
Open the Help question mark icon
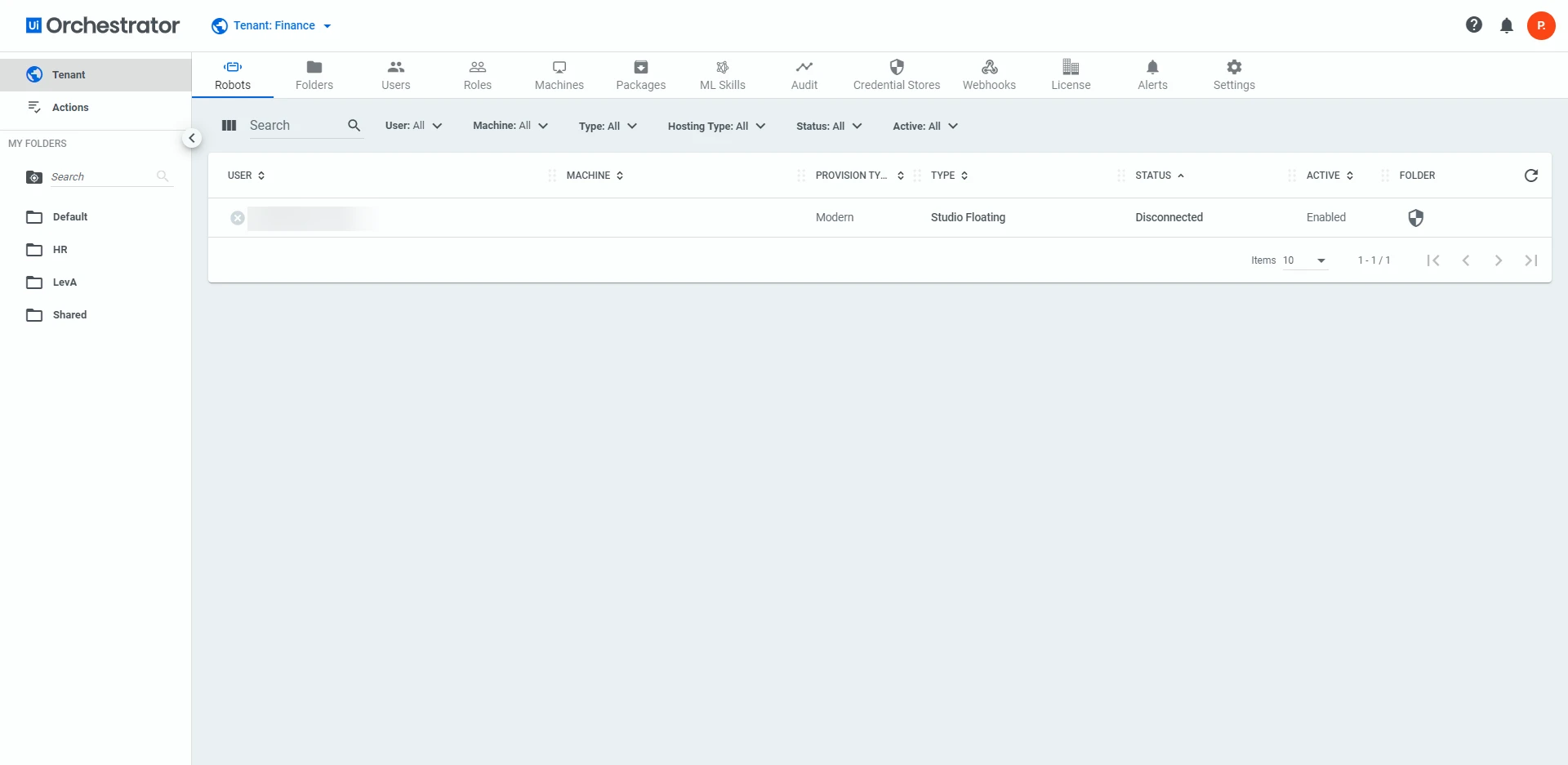pos(1473,25)
